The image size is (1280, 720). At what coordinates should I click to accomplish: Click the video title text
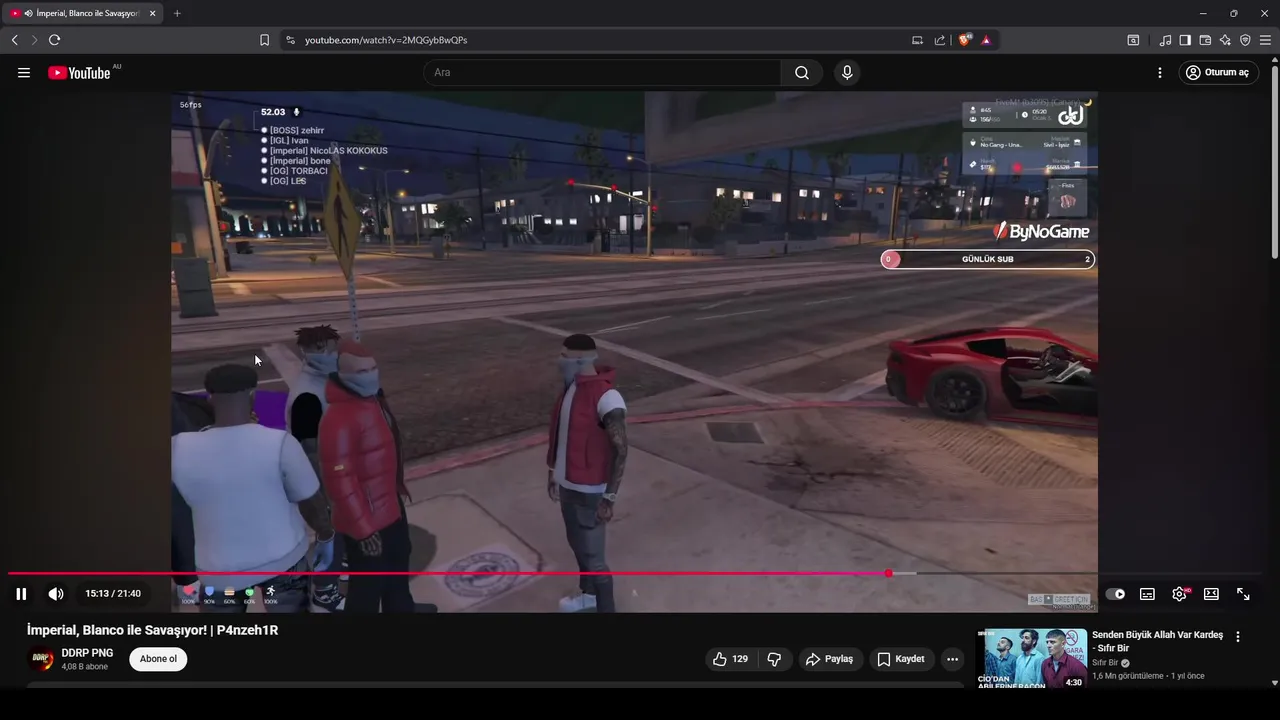point(152,630)
